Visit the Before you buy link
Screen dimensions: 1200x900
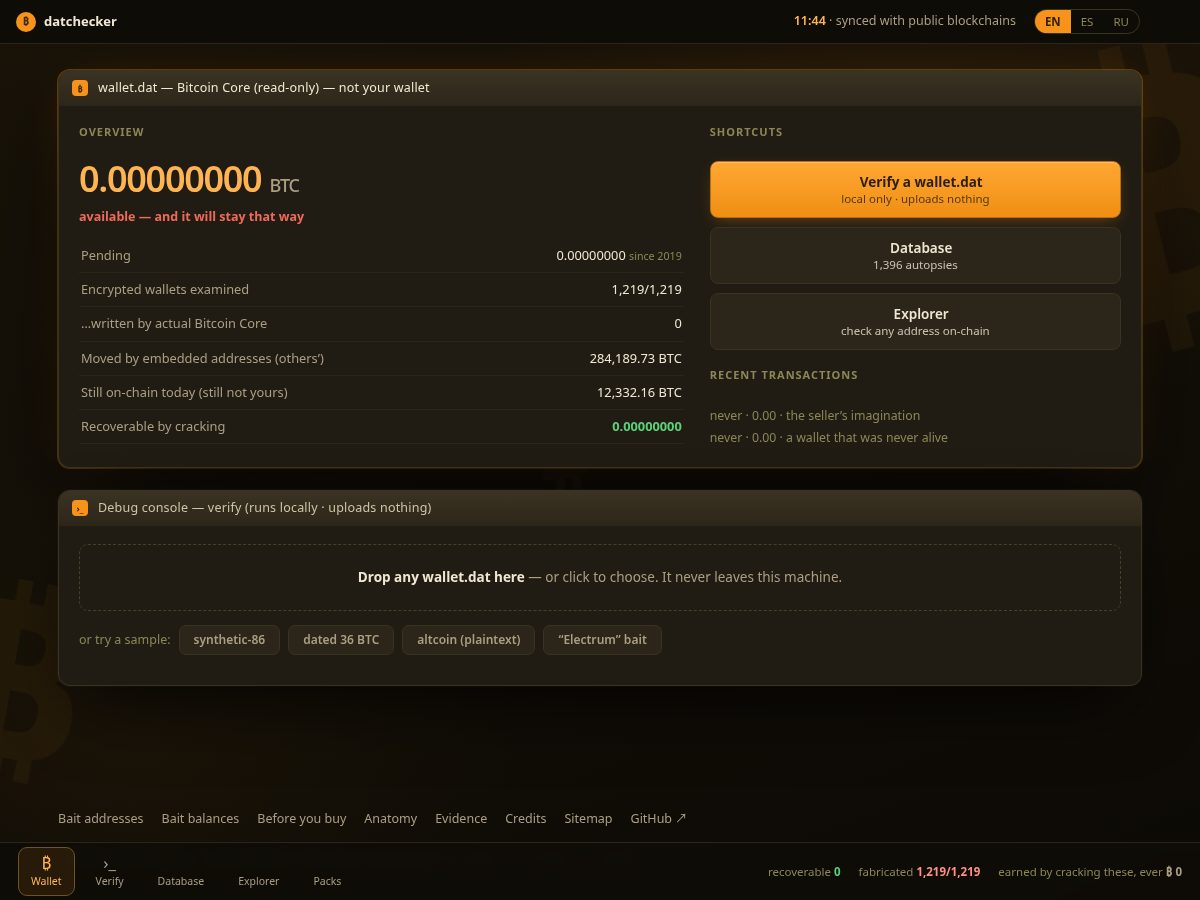(301, 818)
